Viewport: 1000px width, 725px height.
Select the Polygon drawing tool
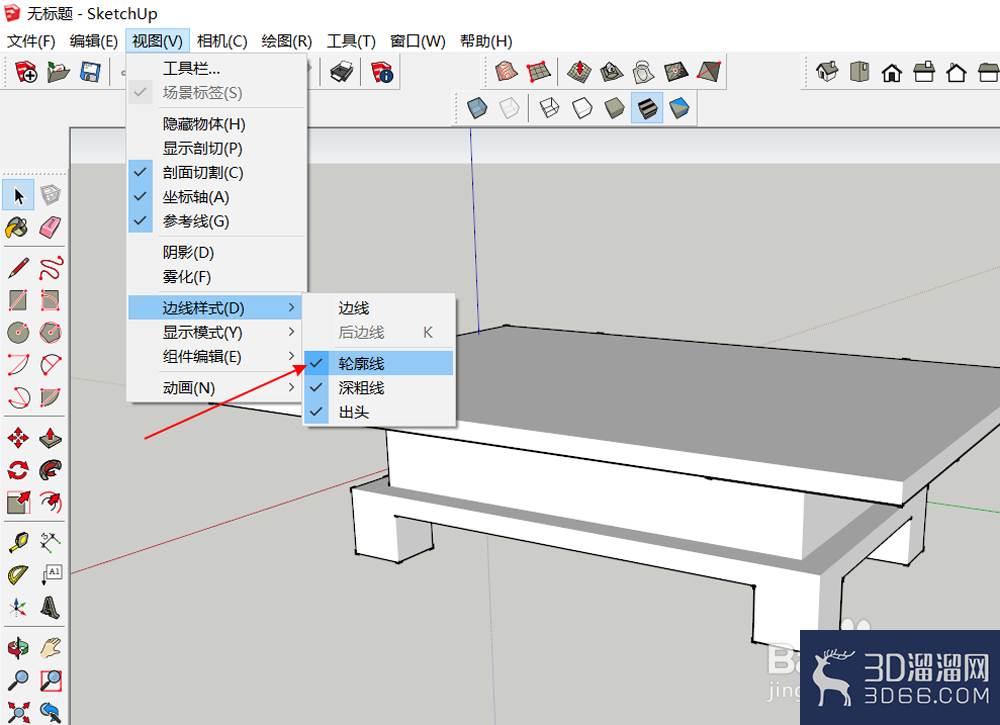click(x=50, y=332)
